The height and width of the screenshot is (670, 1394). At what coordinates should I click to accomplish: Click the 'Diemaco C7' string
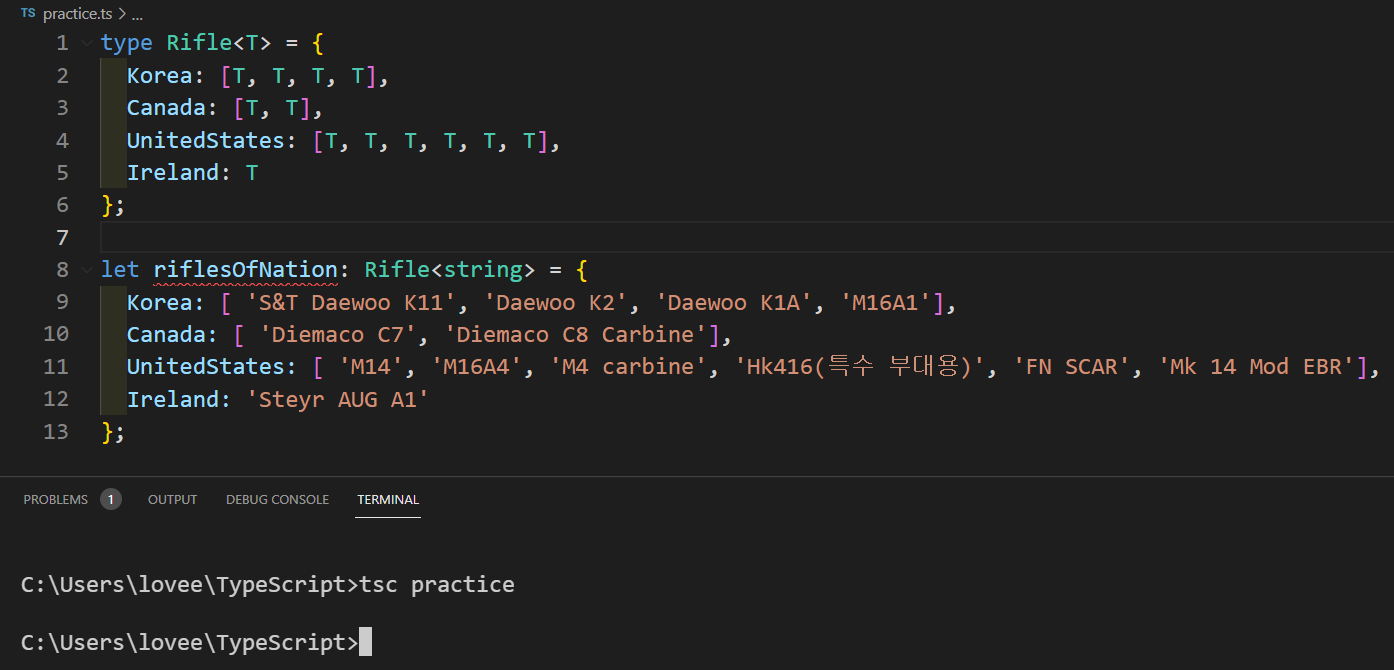(x=337, y=335)
